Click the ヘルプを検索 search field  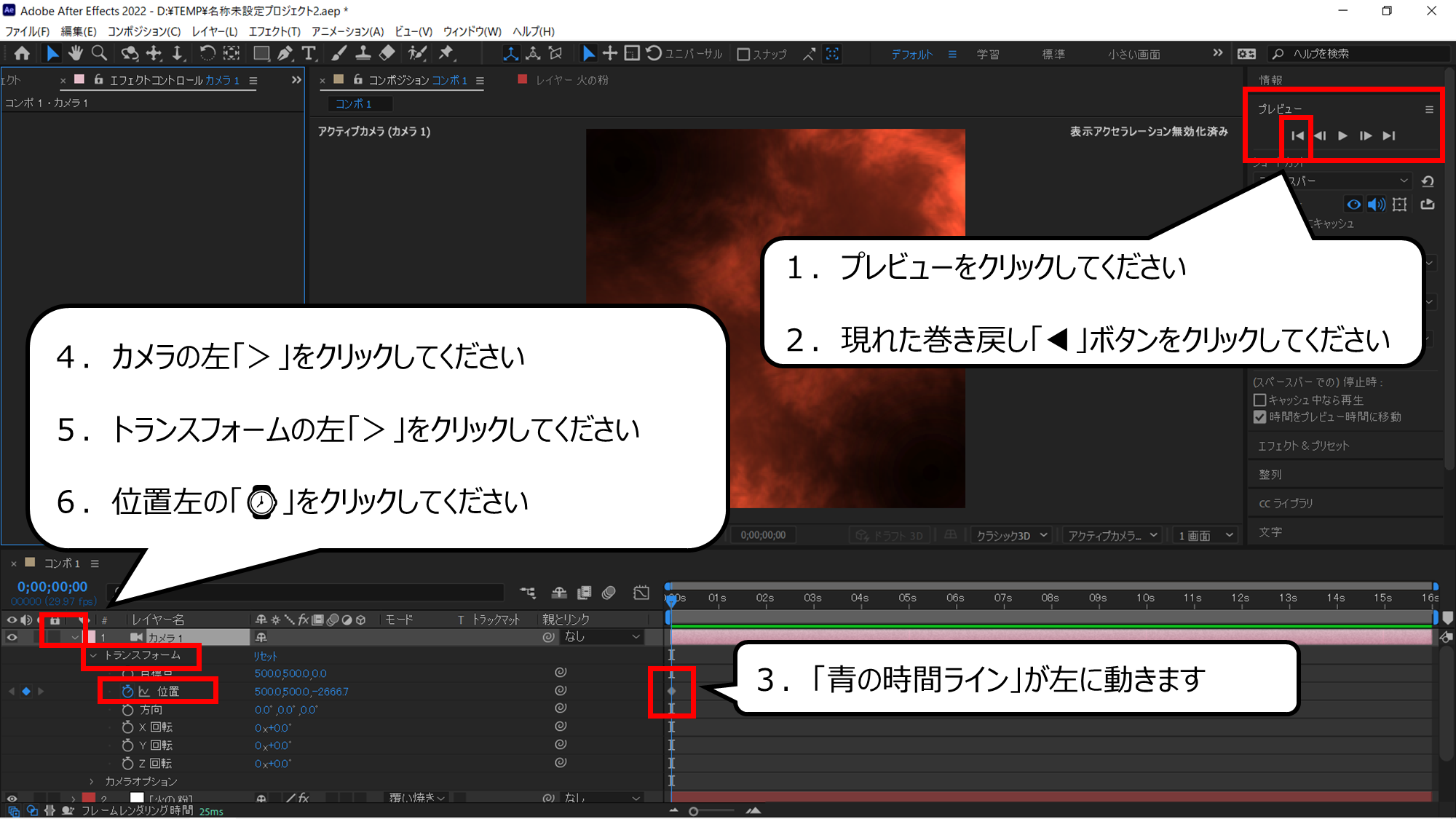1360,54
